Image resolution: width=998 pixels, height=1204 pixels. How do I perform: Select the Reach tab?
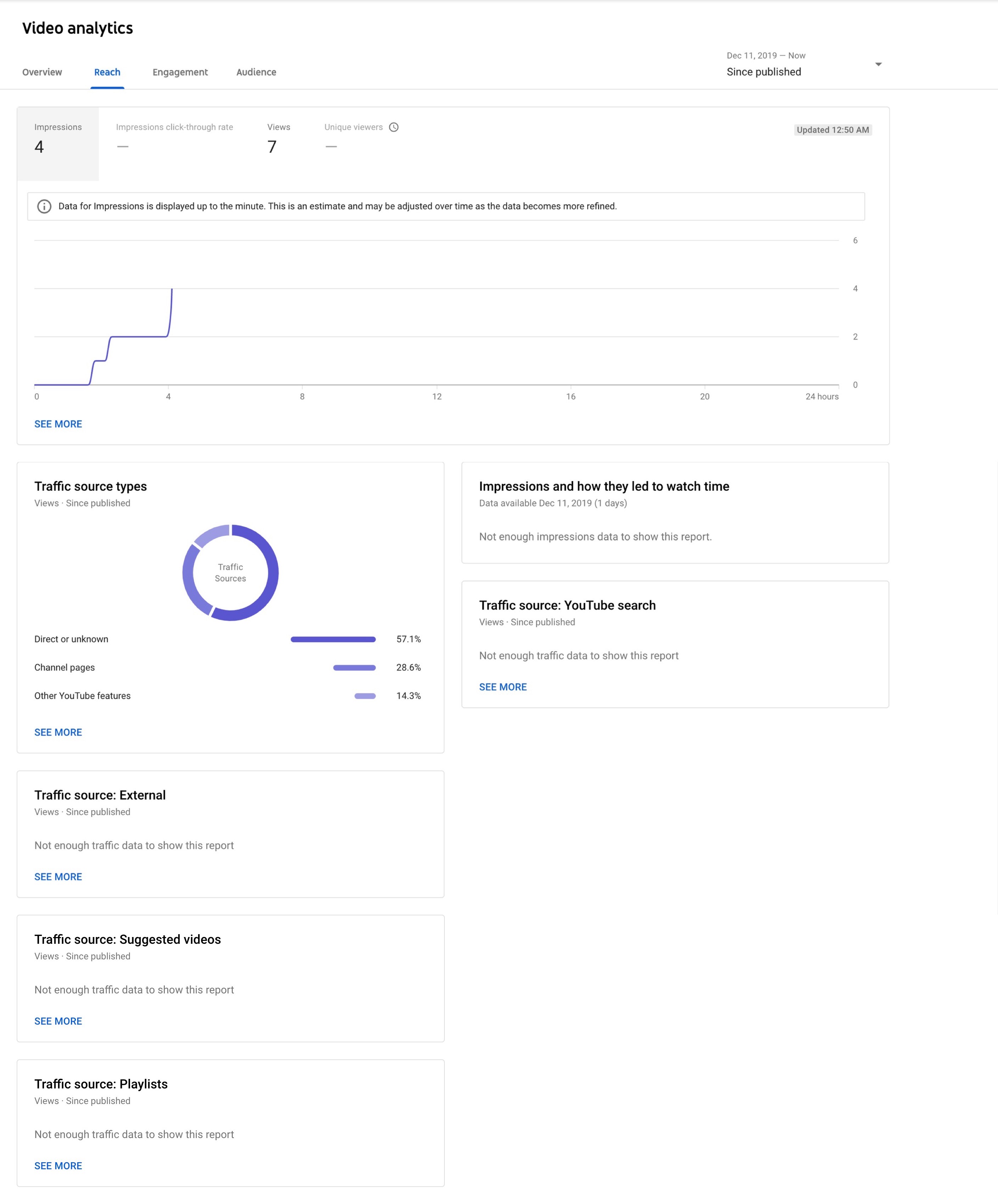(107, 72)
